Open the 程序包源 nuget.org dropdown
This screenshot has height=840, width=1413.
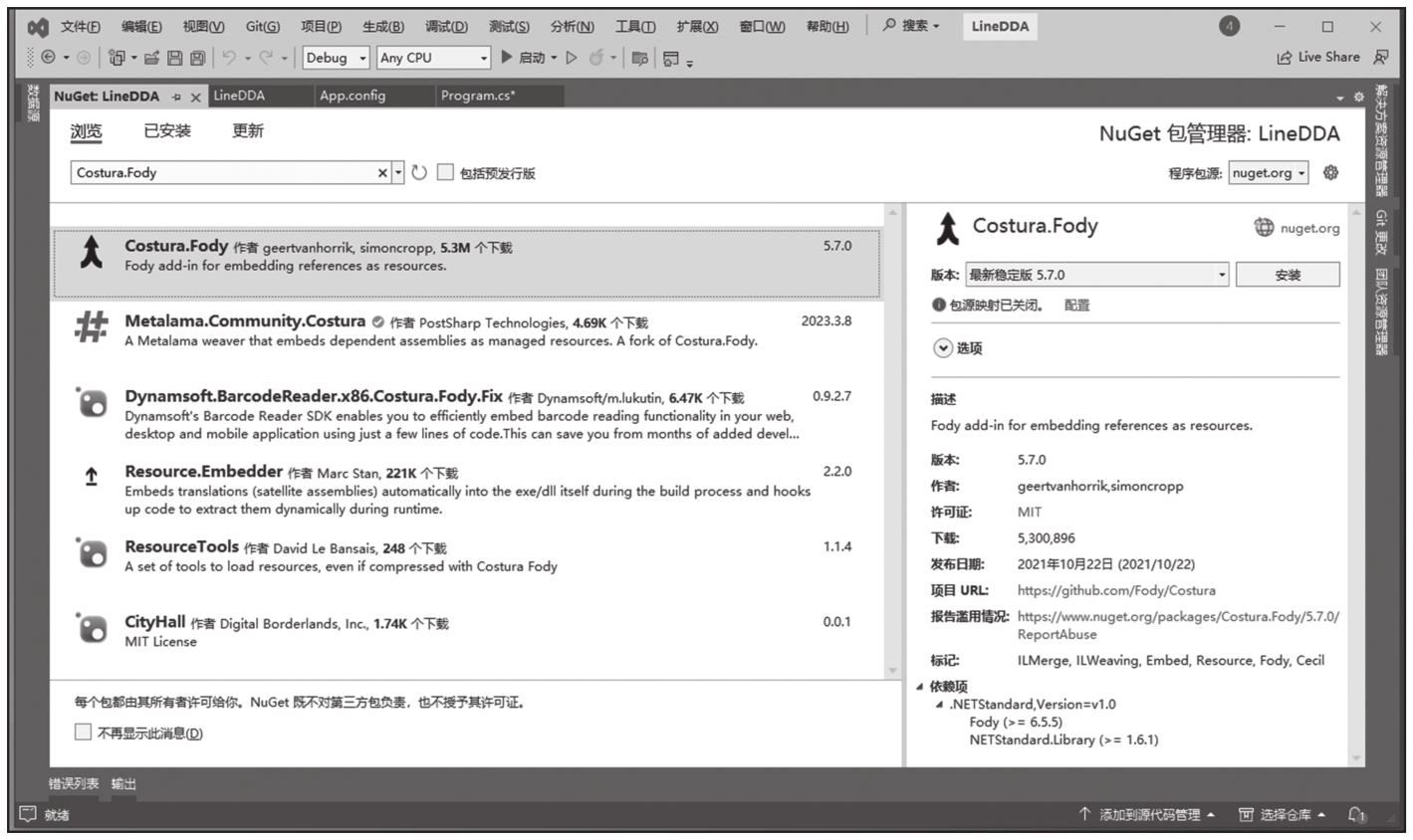(x=1269, y=172)
